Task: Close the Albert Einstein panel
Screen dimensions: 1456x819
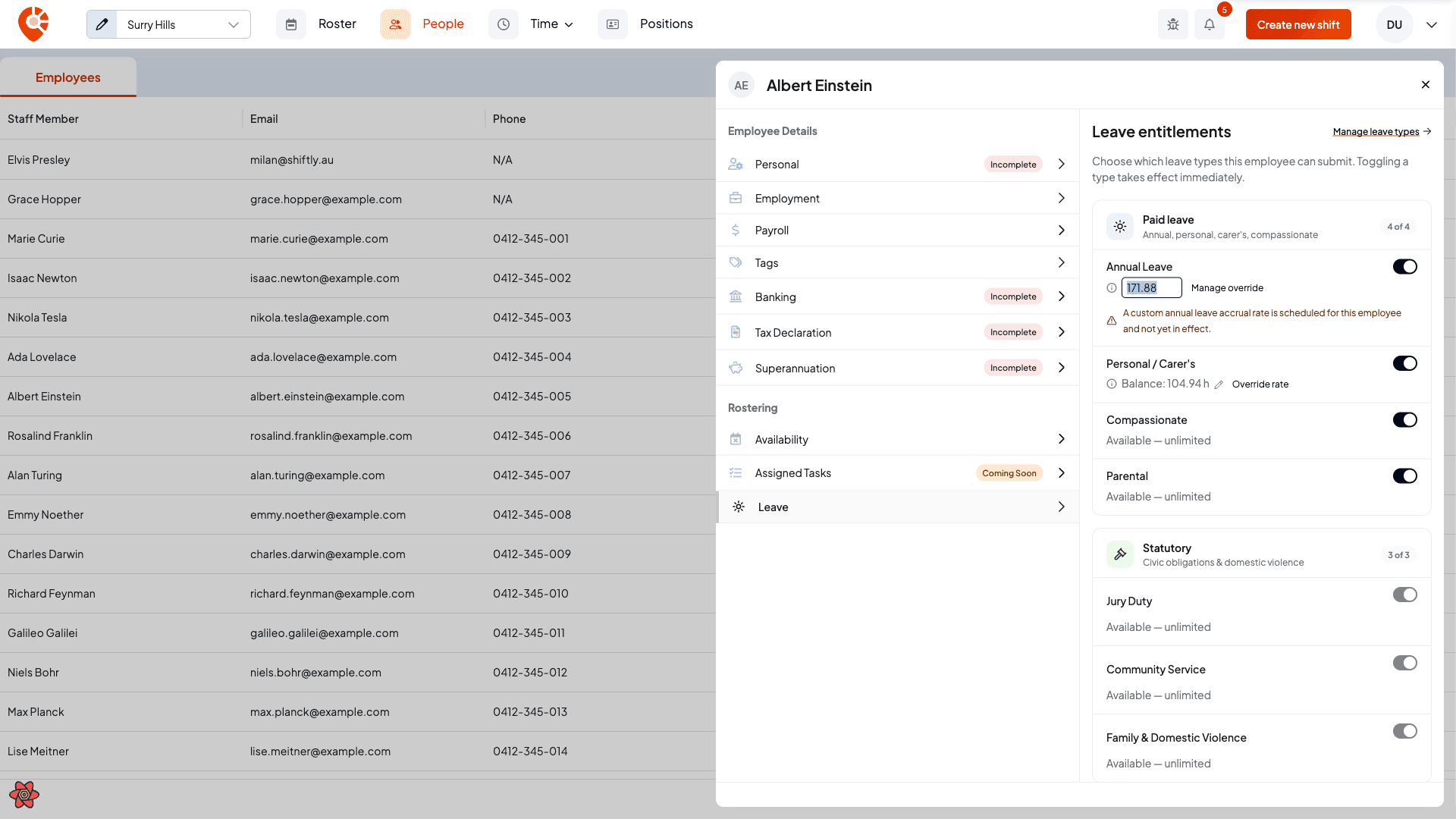Action: (x=1426, y=85)
